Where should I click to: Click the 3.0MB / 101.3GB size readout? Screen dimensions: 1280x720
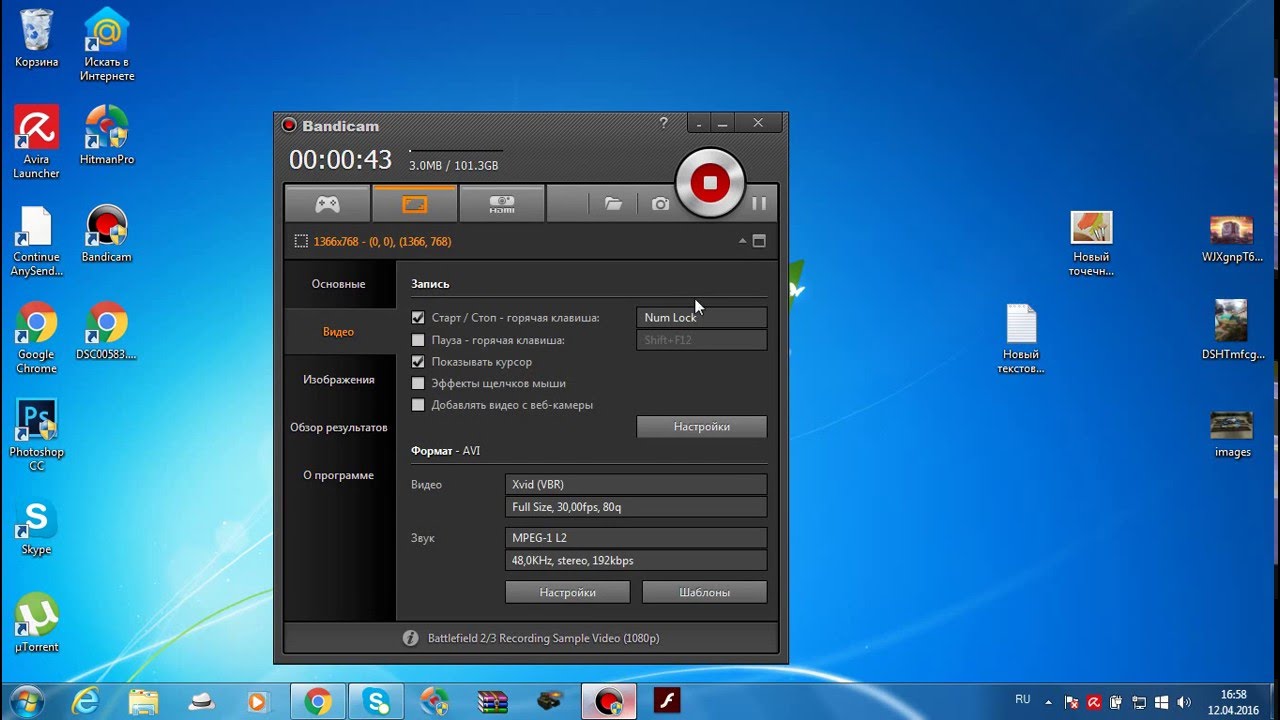pyautogui.click(x=453, y=166)
